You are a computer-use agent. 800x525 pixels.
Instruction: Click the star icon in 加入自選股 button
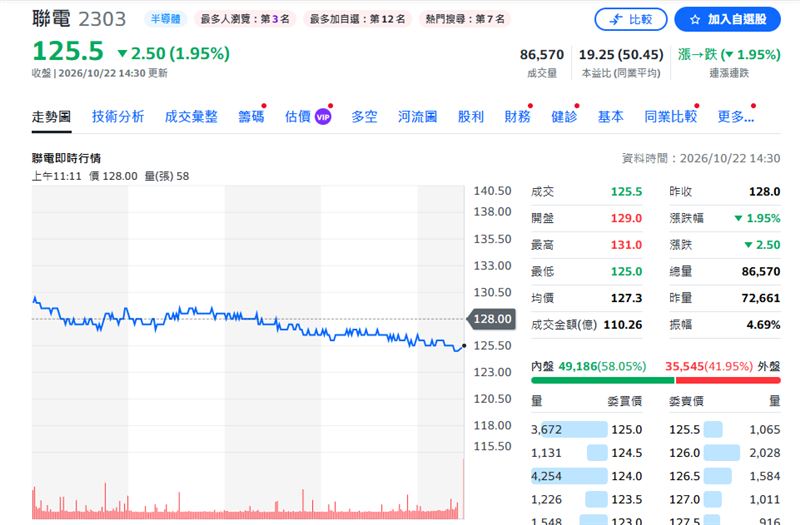(694, 20)
